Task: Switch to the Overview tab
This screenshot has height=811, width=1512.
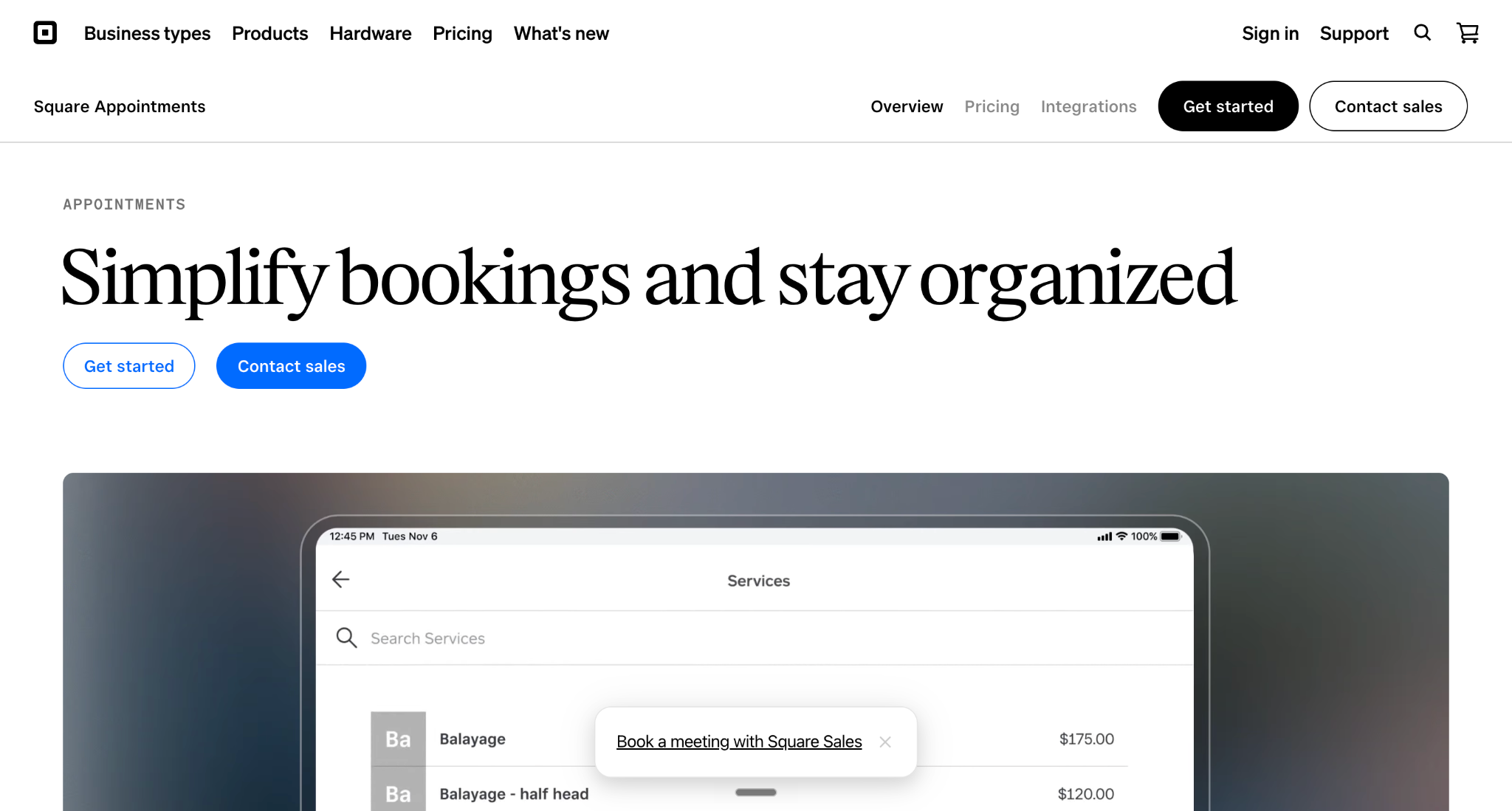Action: coord(907,106)
